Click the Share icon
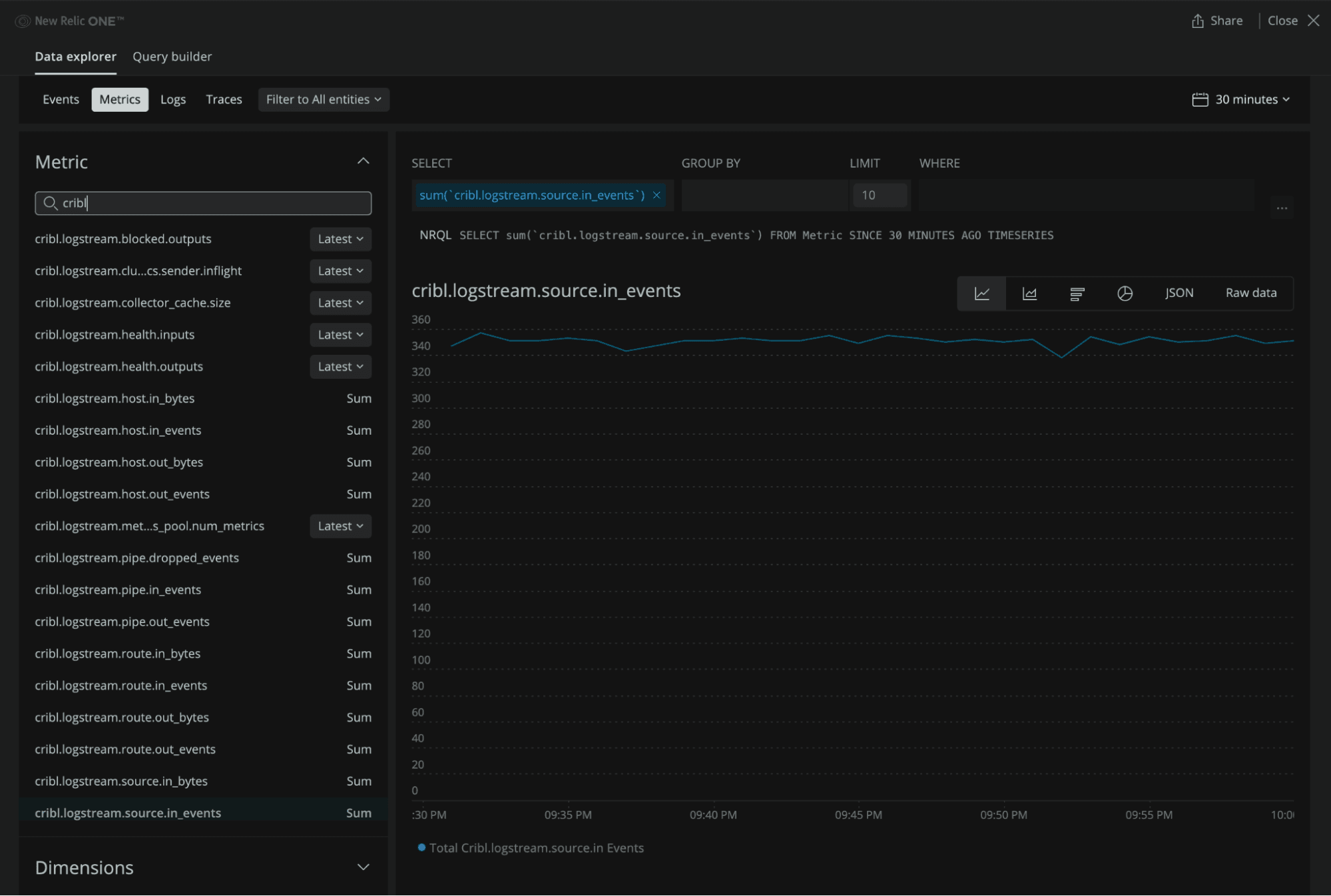The height and width of the screenshot is (896, 1331). point(1197,21)
